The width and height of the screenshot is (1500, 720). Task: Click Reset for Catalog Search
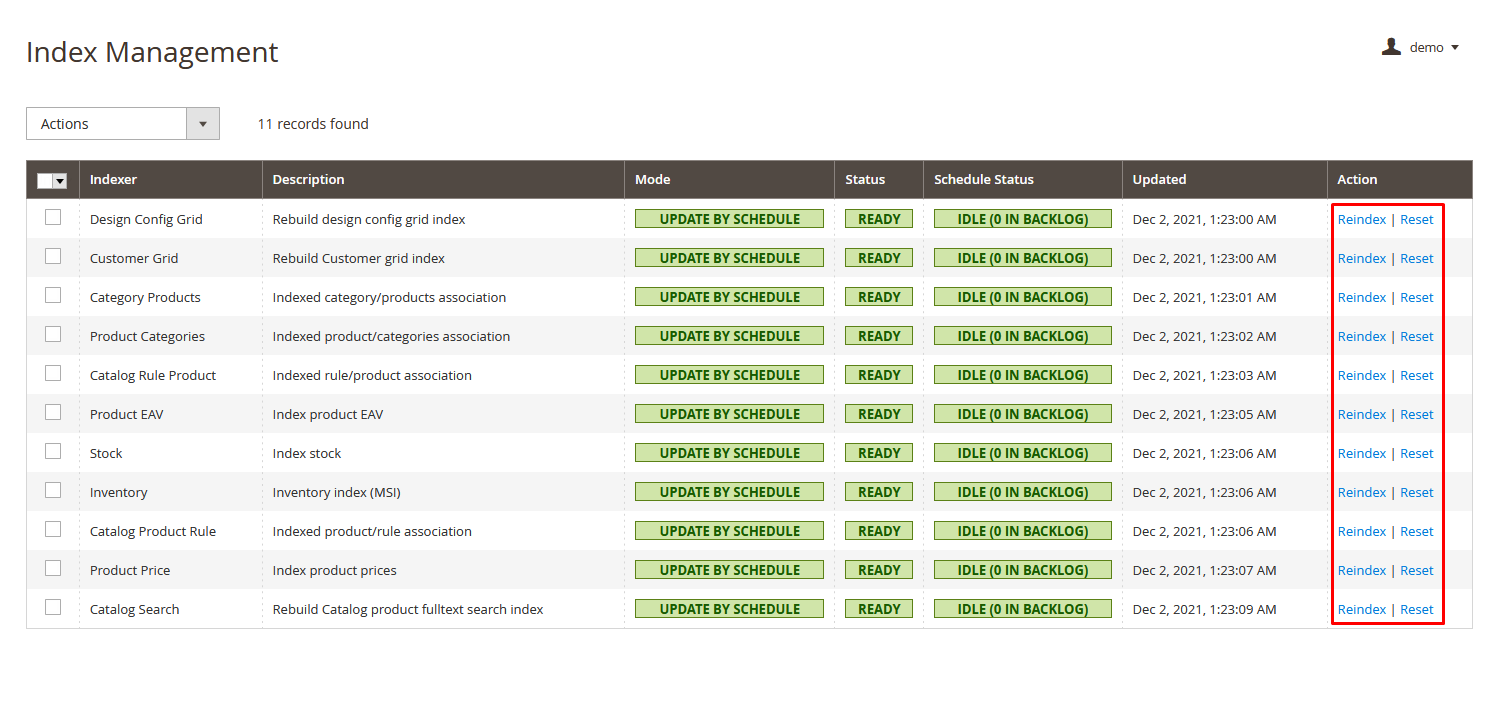pos(1416,609)
